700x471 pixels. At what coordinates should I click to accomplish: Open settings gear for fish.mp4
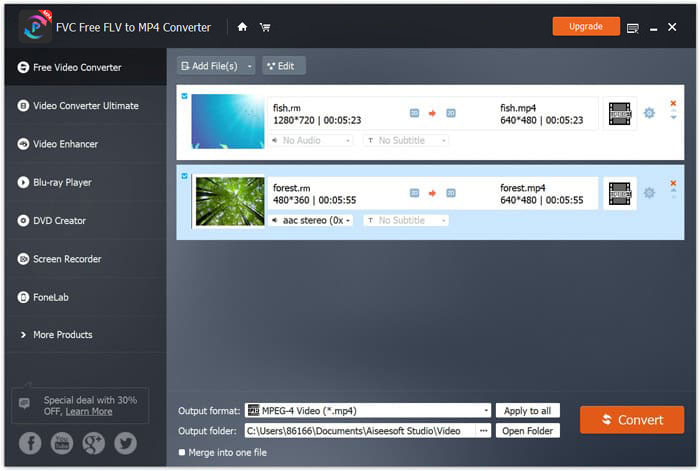coord(649,113)
